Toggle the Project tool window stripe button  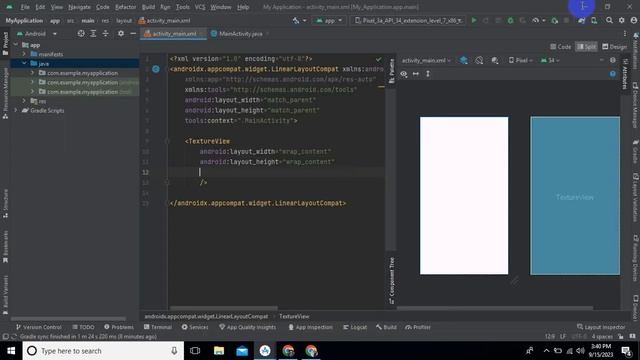[5, 44]
